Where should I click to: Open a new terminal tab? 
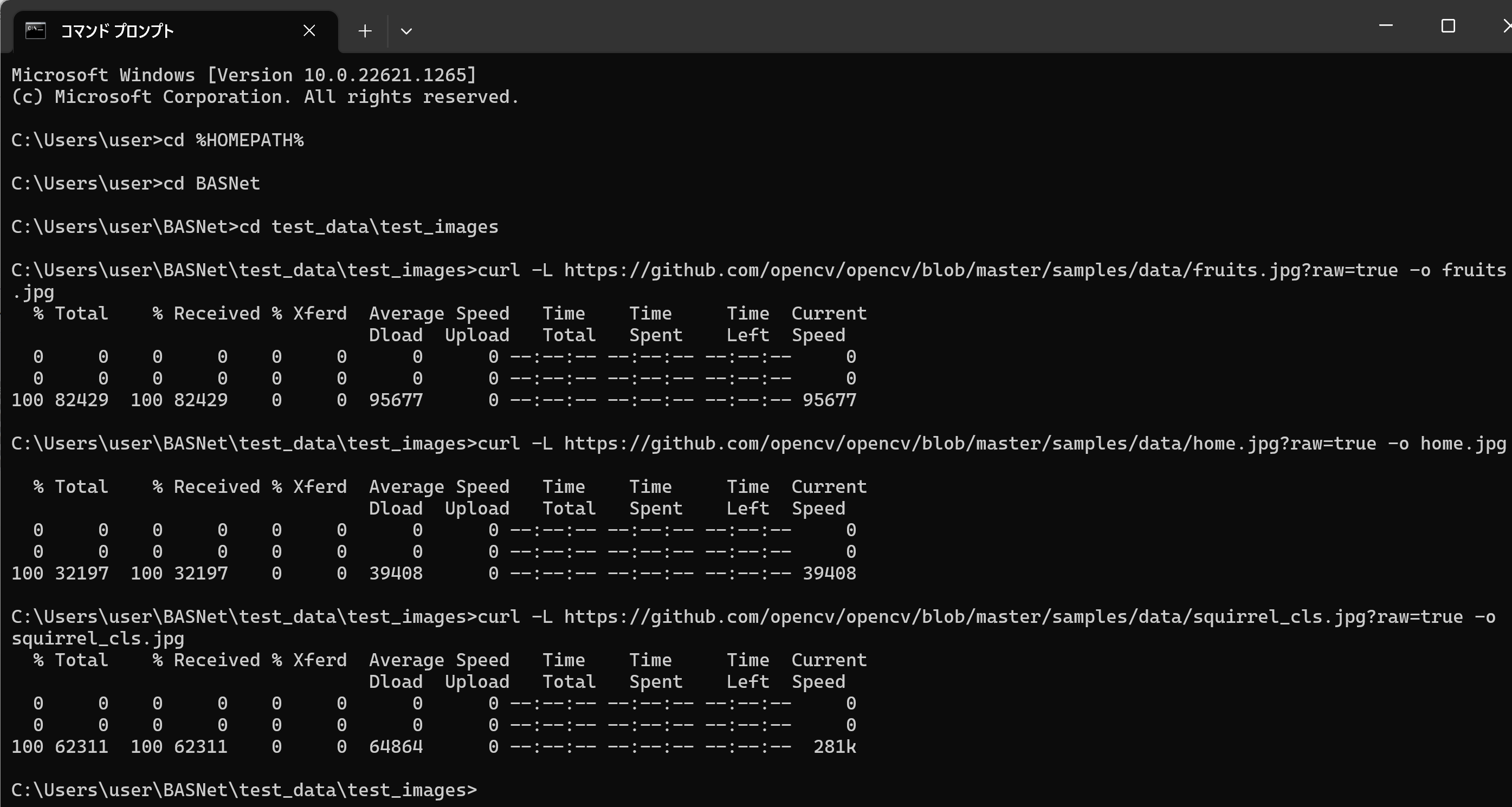click(x=365, y=30)
